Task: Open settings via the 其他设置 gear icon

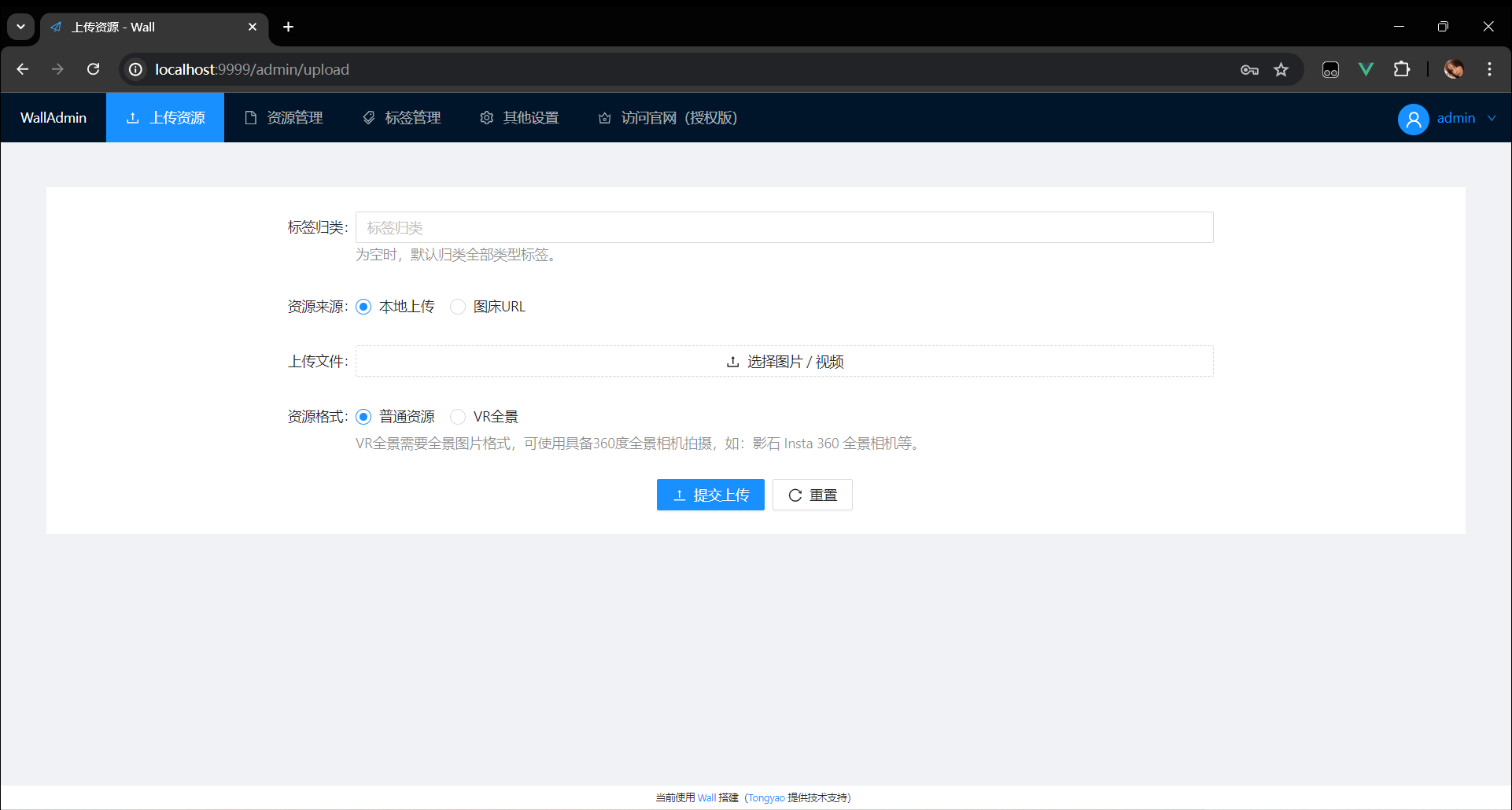Action: tap(486, 117)
